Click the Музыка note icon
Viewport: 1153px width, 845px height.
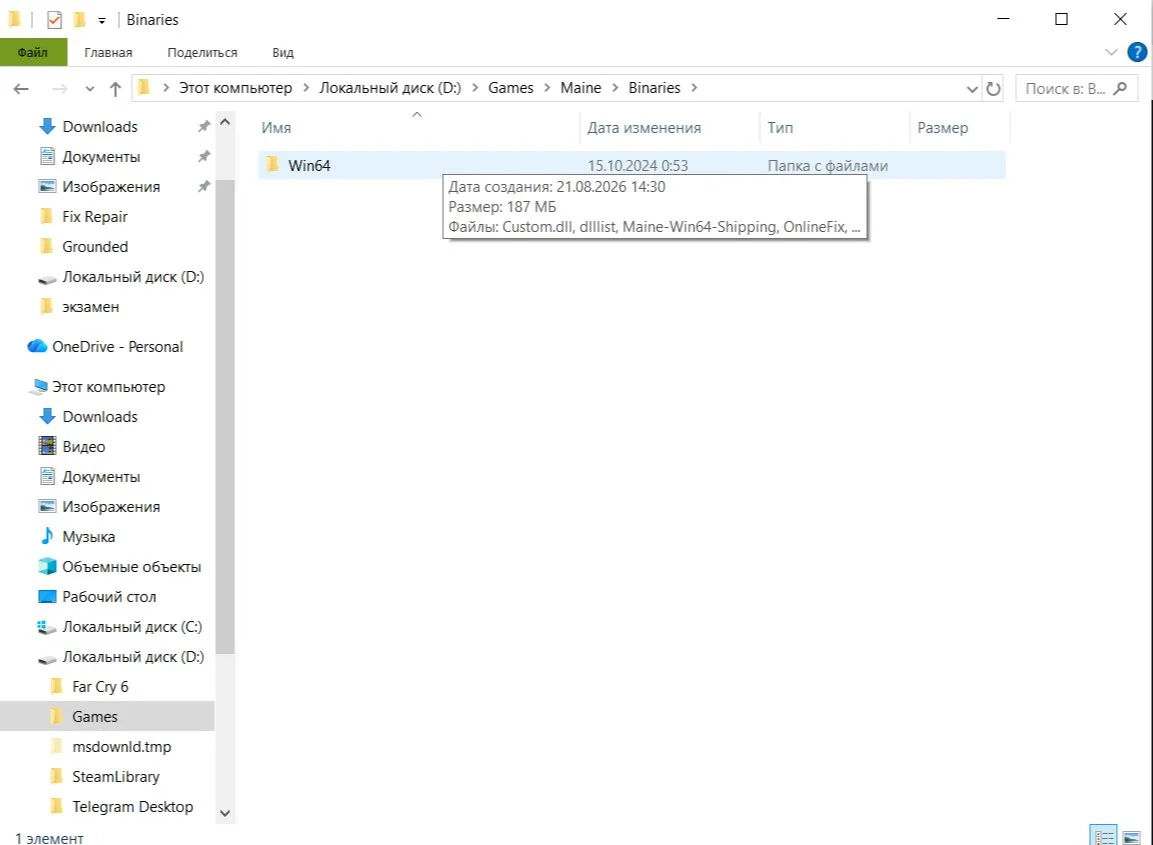click(47, 536)
